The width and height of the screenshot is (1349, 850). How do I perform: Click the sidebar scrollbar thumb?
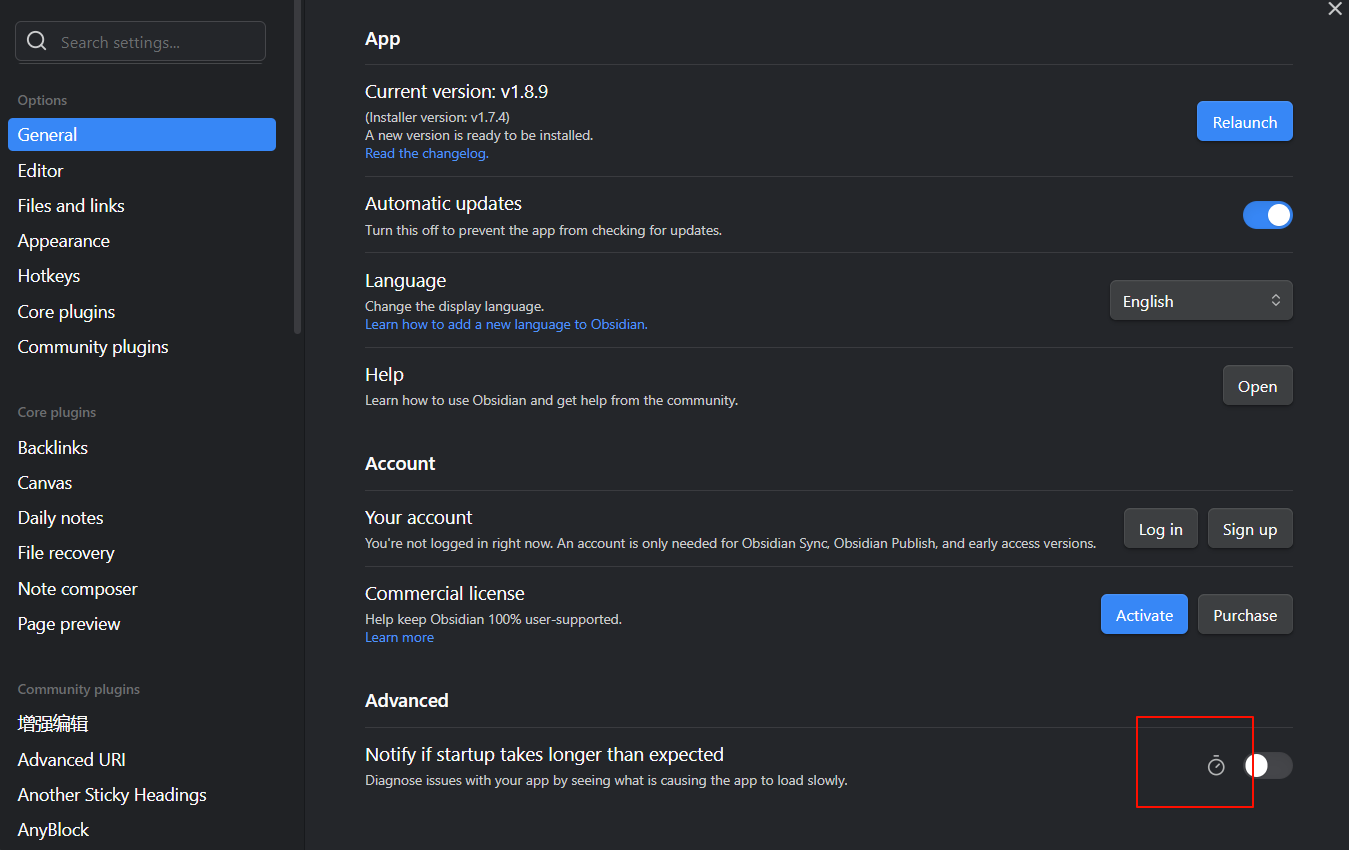tap(297, 167)
